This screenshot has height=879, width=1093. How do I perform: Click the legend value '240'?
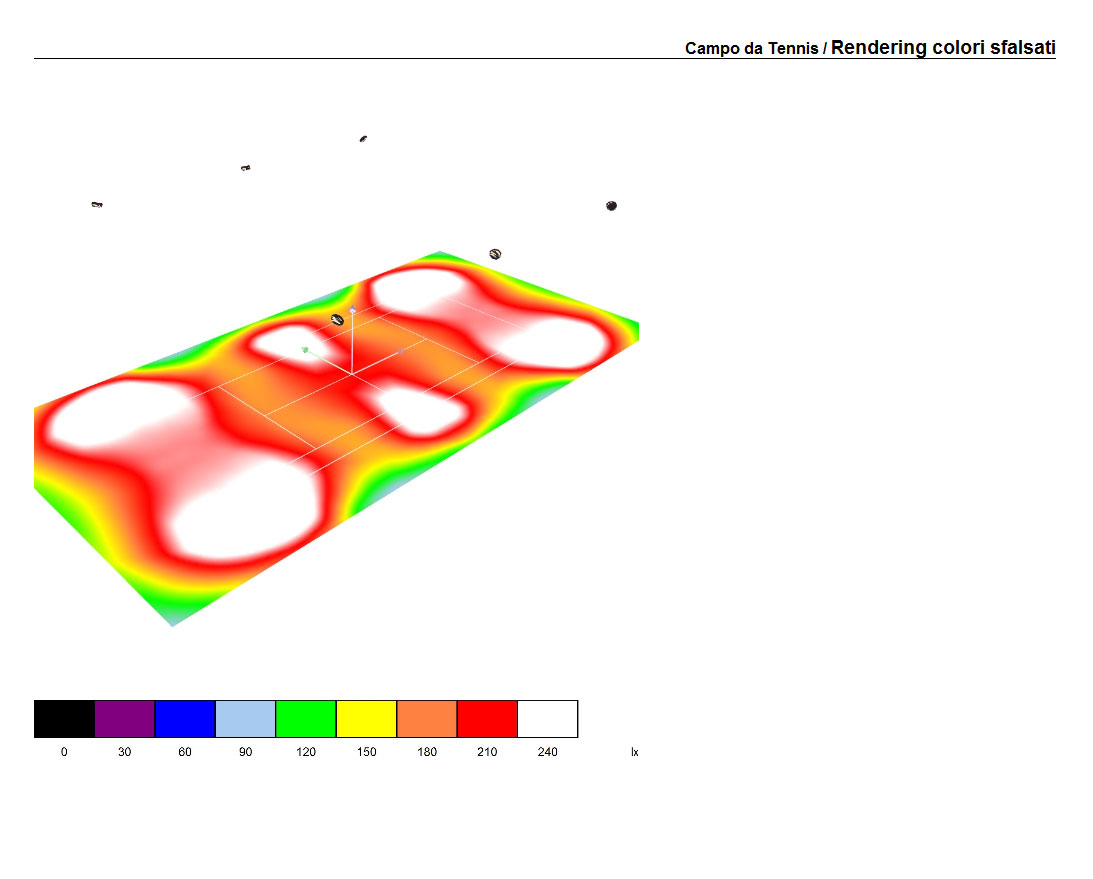pos(547,752)
